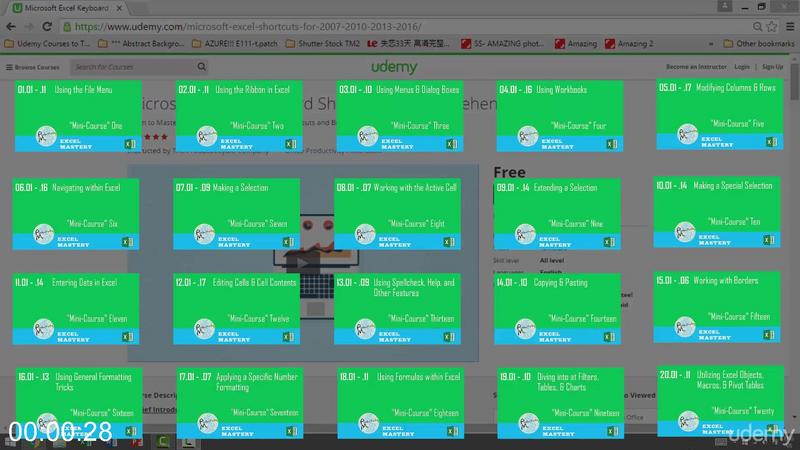
Task: Open Udemy Courses bookmark folder
Action: (x=47, y=44)
